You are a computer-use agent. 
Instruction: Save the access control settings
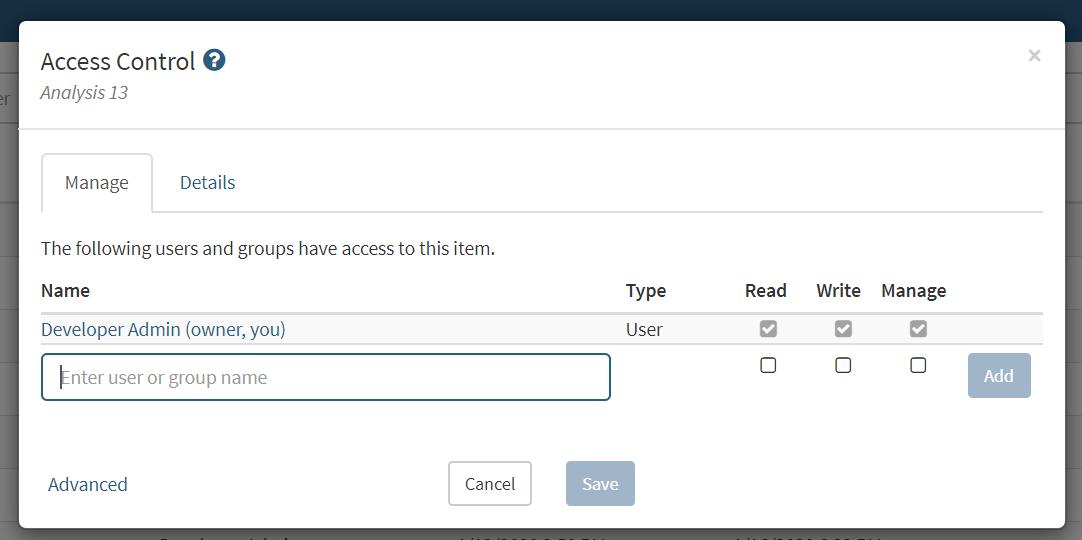[600, 484]
